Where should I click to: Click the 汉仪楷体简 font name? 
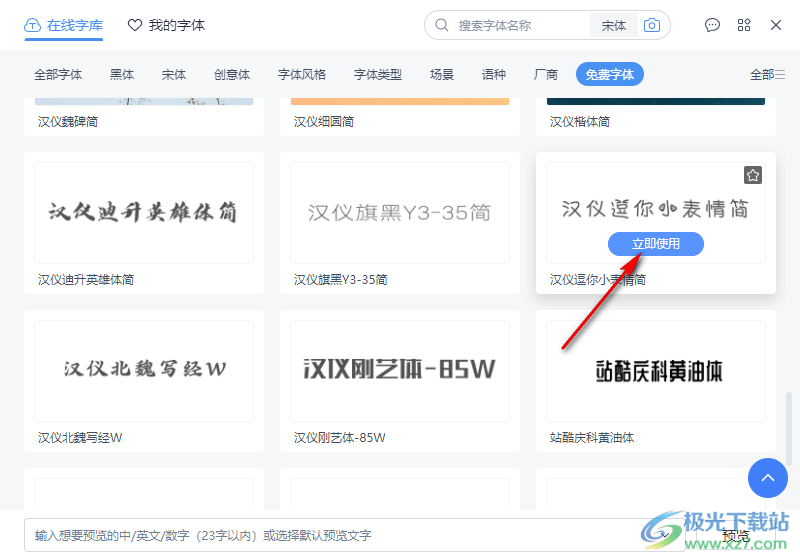pos(580,121)
